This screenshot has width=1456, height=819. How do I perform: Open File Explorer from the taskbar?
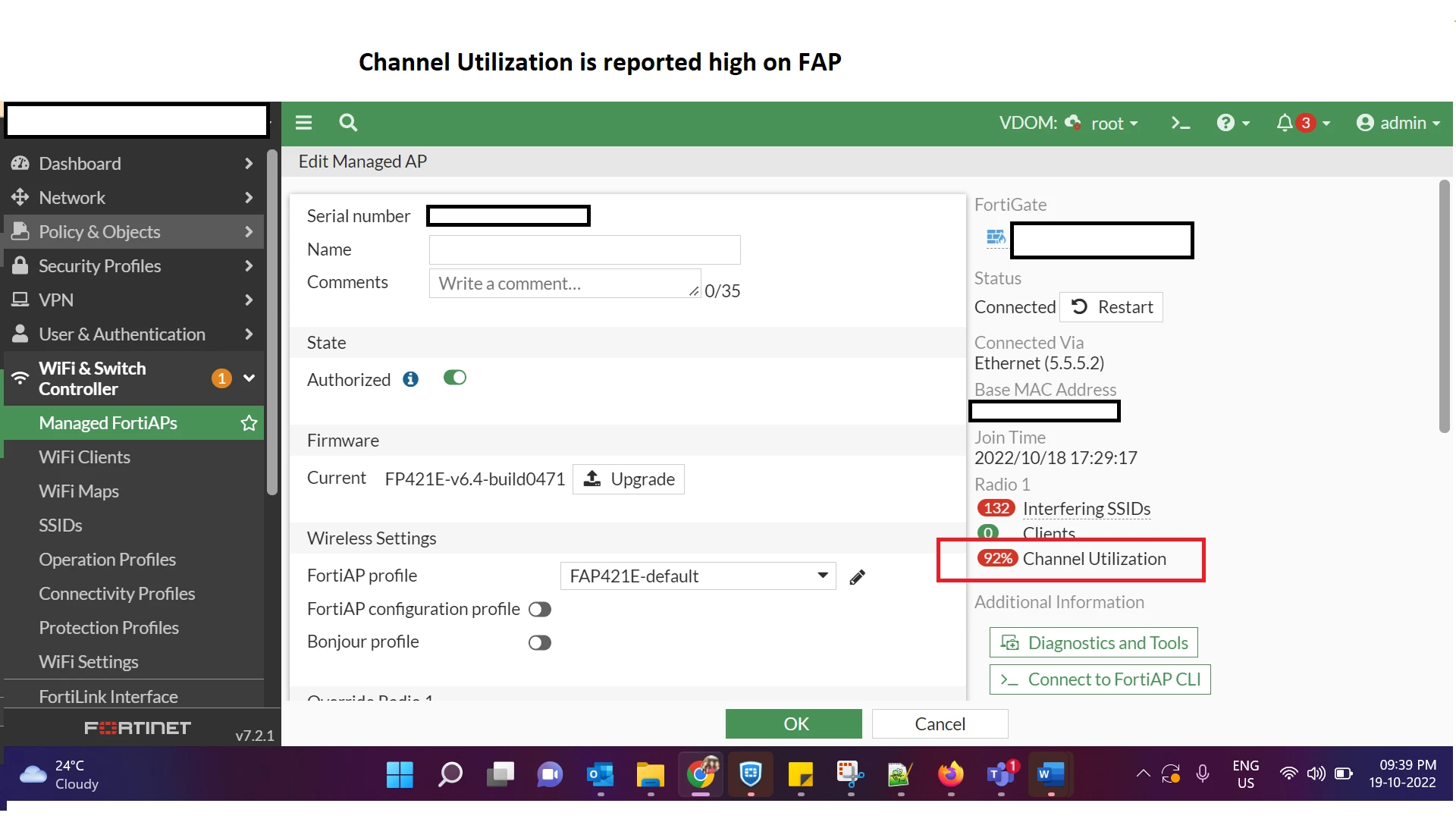[650, 774]
